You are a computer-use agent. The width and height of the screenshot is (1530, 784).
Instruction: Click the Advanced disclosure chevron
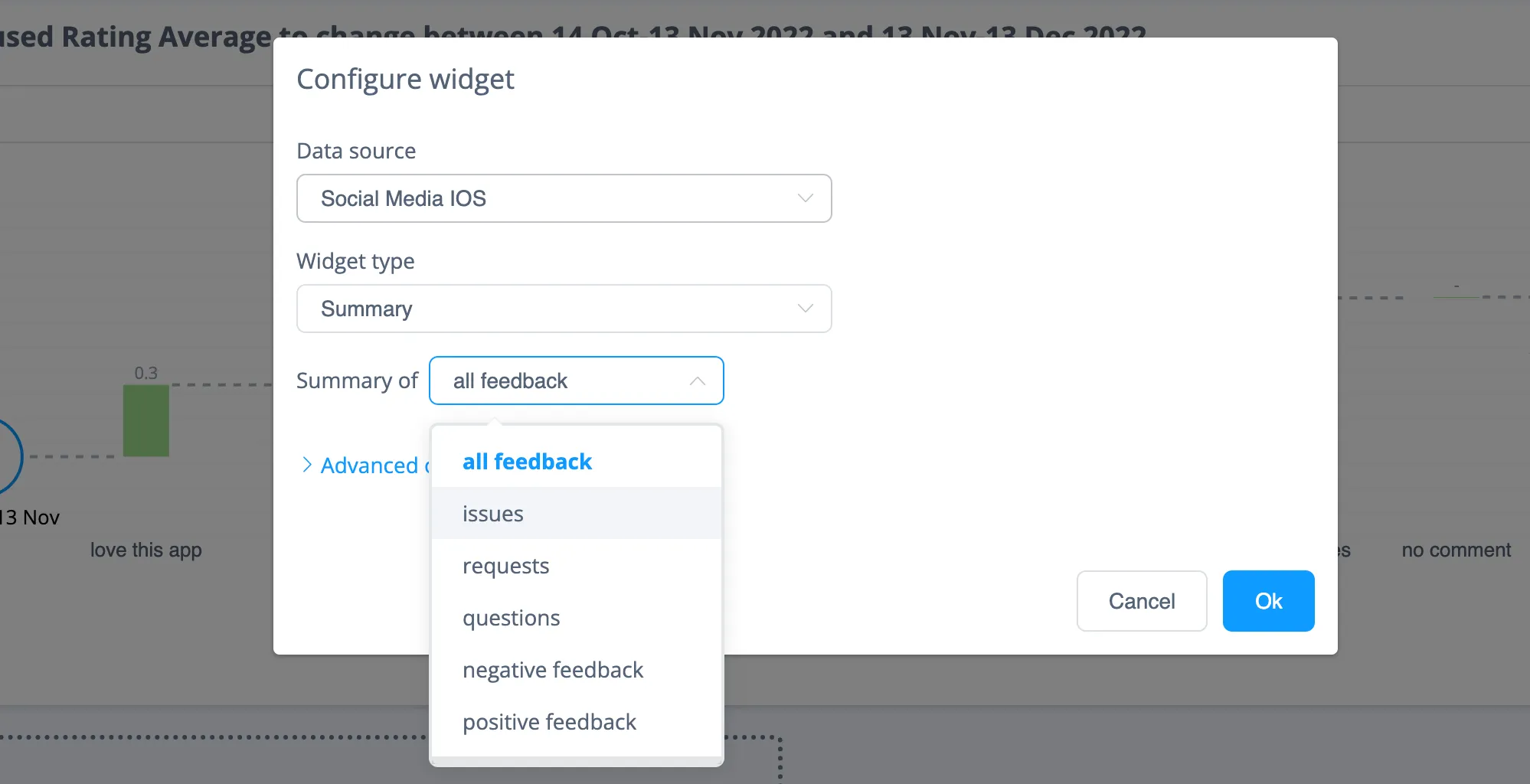pyautogui.click(x=306, y=465)
